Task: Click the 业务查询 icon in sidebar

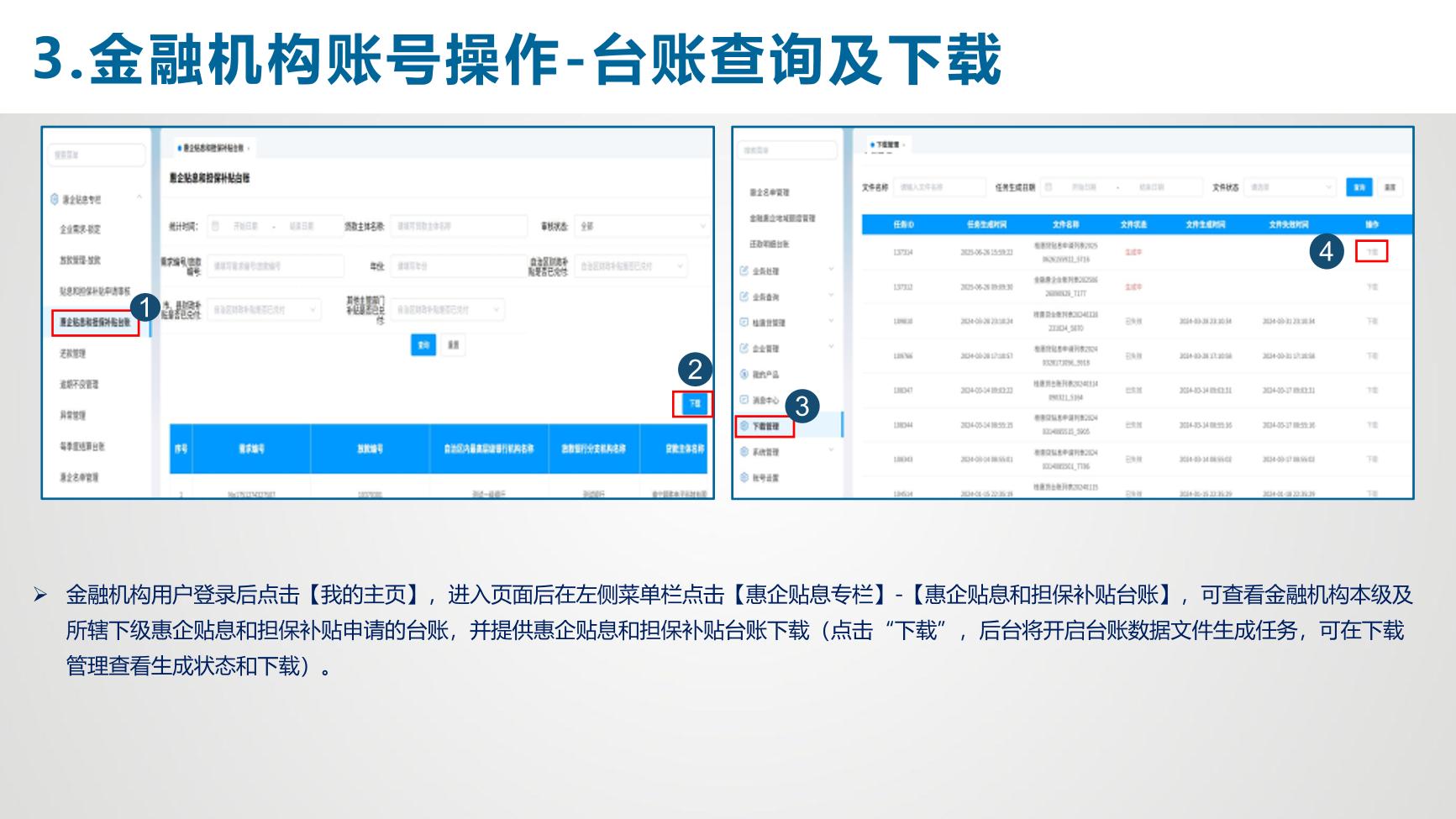Action: pos(744,297)
